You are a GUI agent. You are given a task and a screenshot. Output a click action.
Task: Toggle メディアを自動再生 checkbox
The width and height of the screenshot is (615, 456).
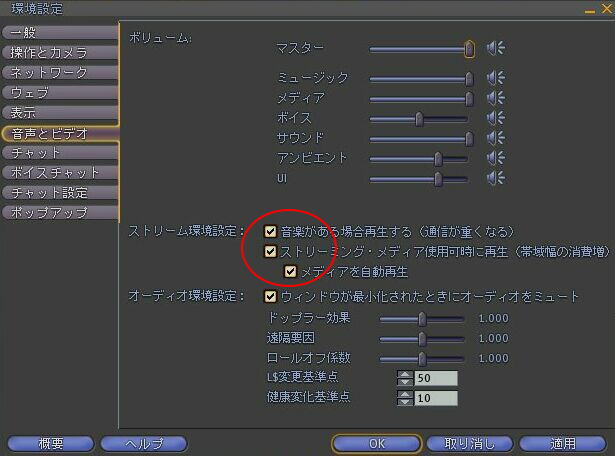point(290,271)
